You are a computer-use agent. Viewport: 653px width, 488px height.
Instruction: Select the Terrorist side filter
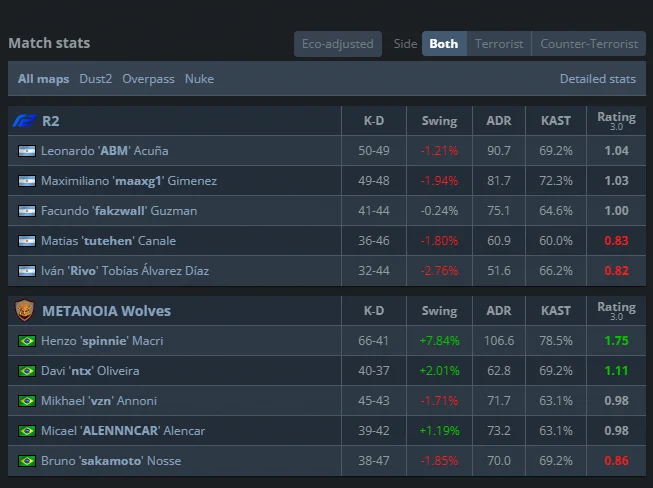[x=499, y=44]
